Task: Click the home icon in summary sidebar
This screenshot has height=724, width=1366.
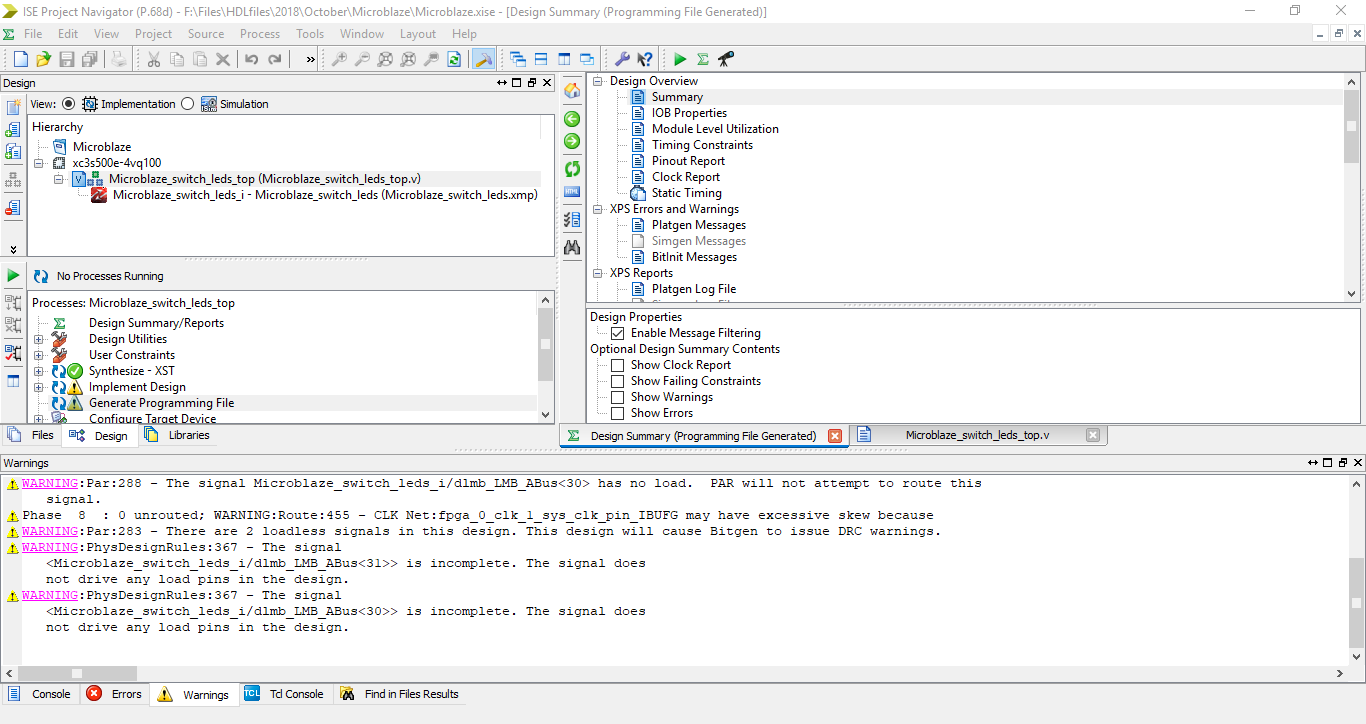Action: 572,91
